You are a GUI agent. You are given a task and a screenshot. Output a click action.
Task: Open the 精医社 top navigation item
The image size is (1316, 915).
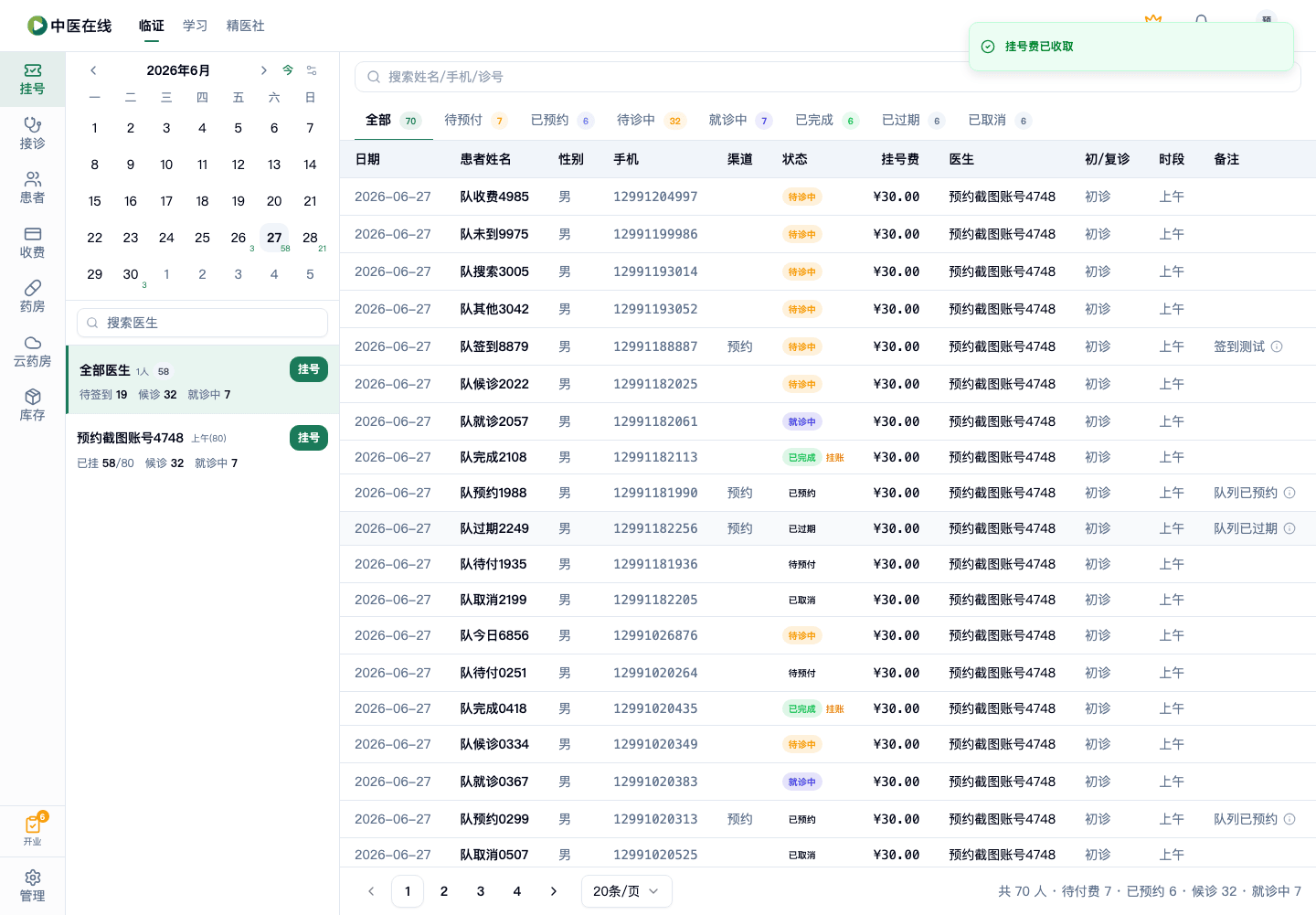click(x=246, y=26)
